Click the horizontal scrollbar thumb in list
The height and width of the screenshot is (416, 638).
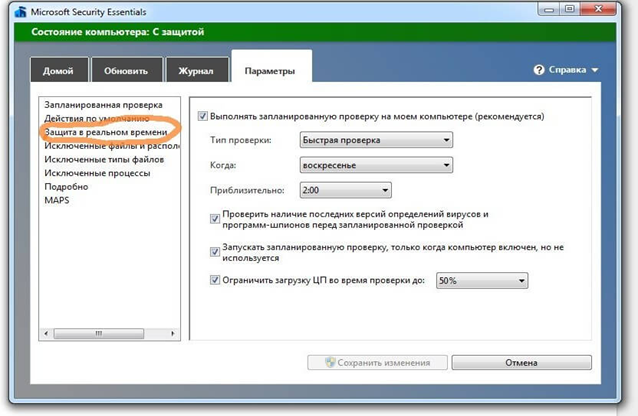point(98,333)
